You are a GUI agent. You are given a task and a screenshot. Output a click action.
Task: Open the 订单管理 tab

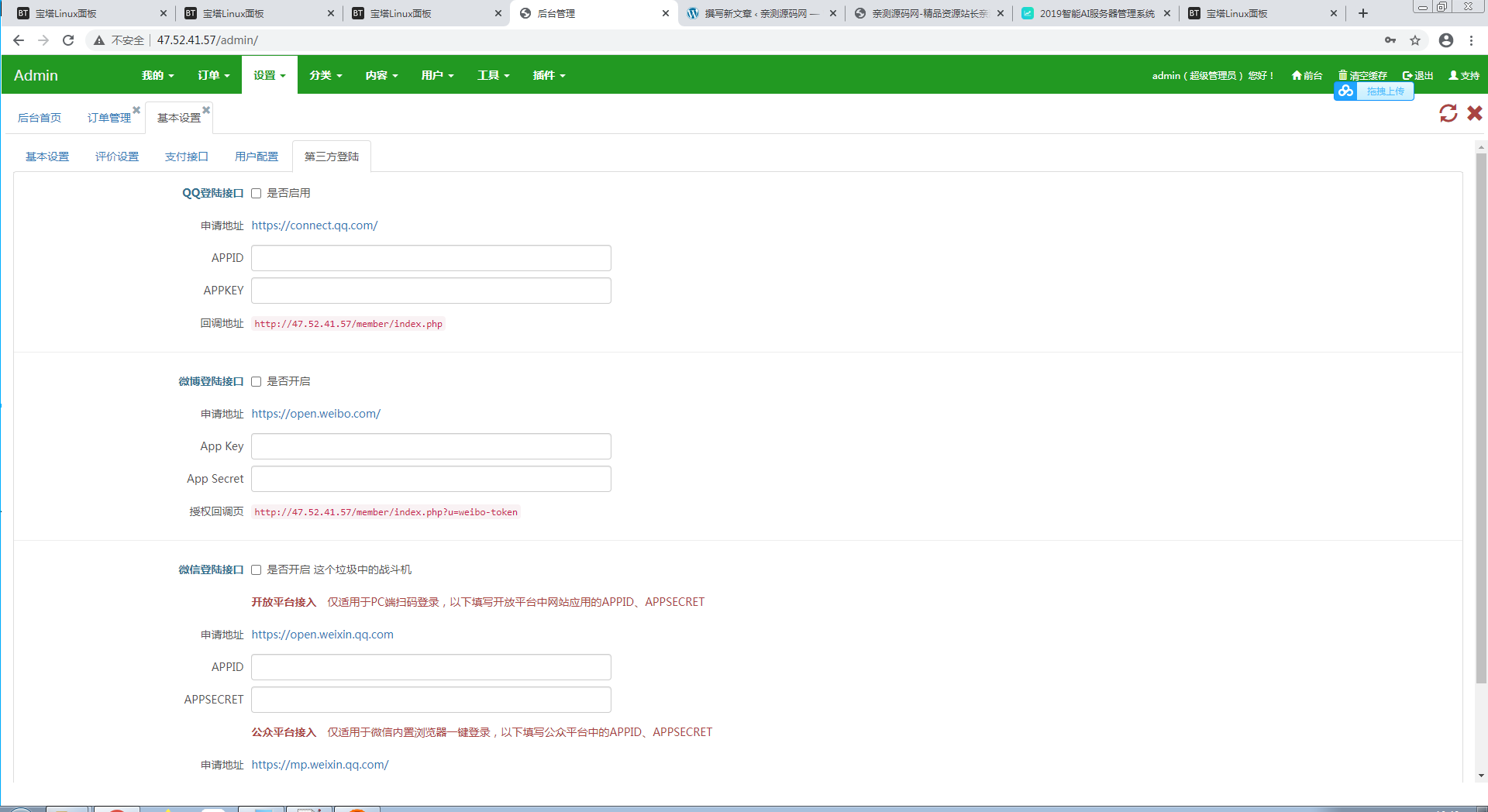[109, 118]
